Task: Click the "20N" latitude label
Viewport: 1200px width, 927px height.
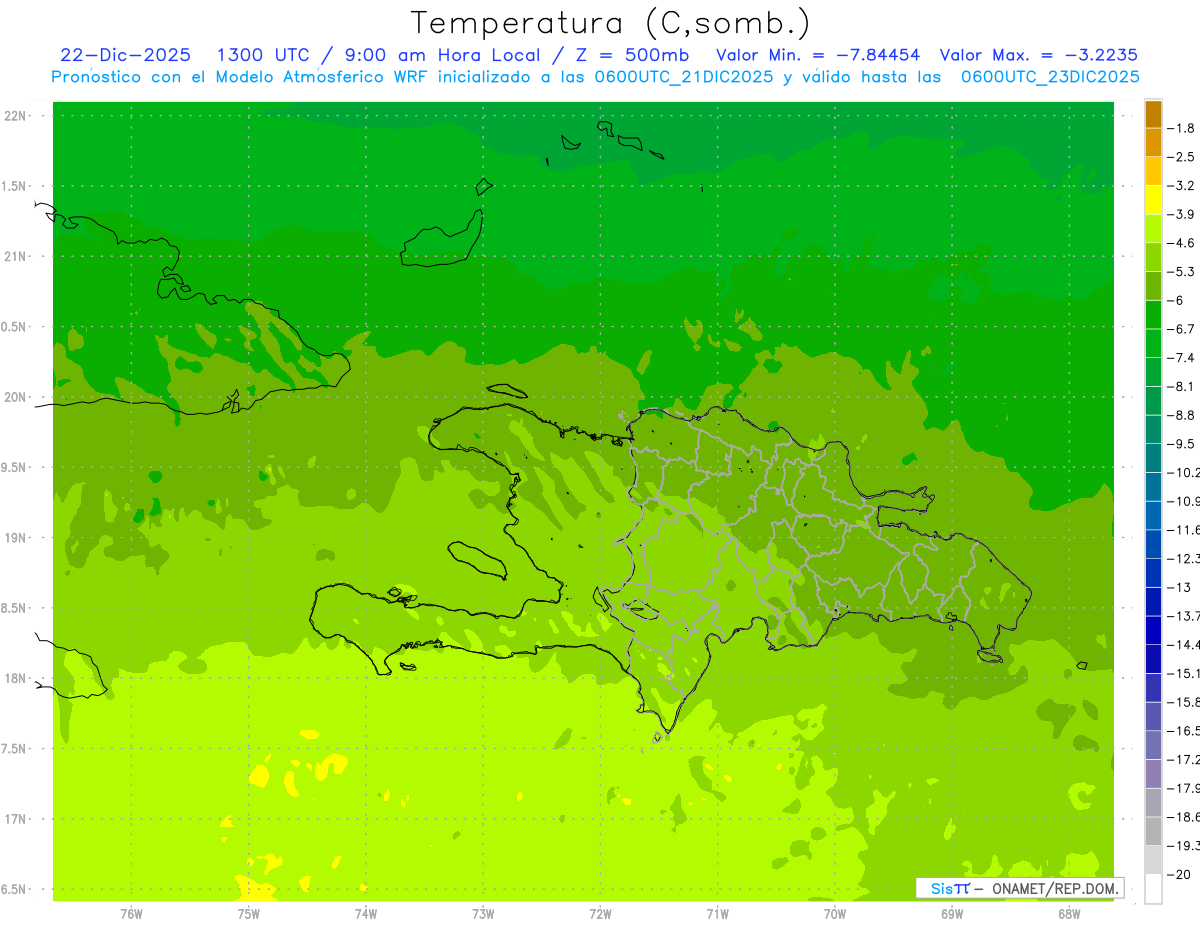Action: coord(16,398)
